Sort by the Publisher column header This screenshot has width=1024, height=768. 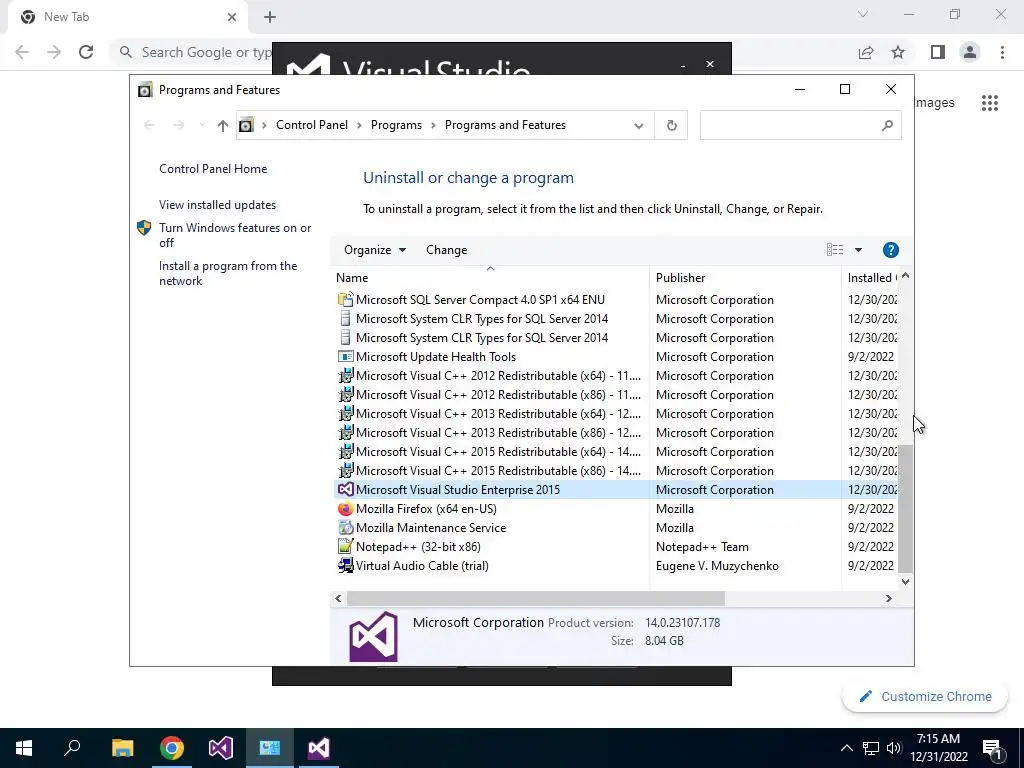745,278
